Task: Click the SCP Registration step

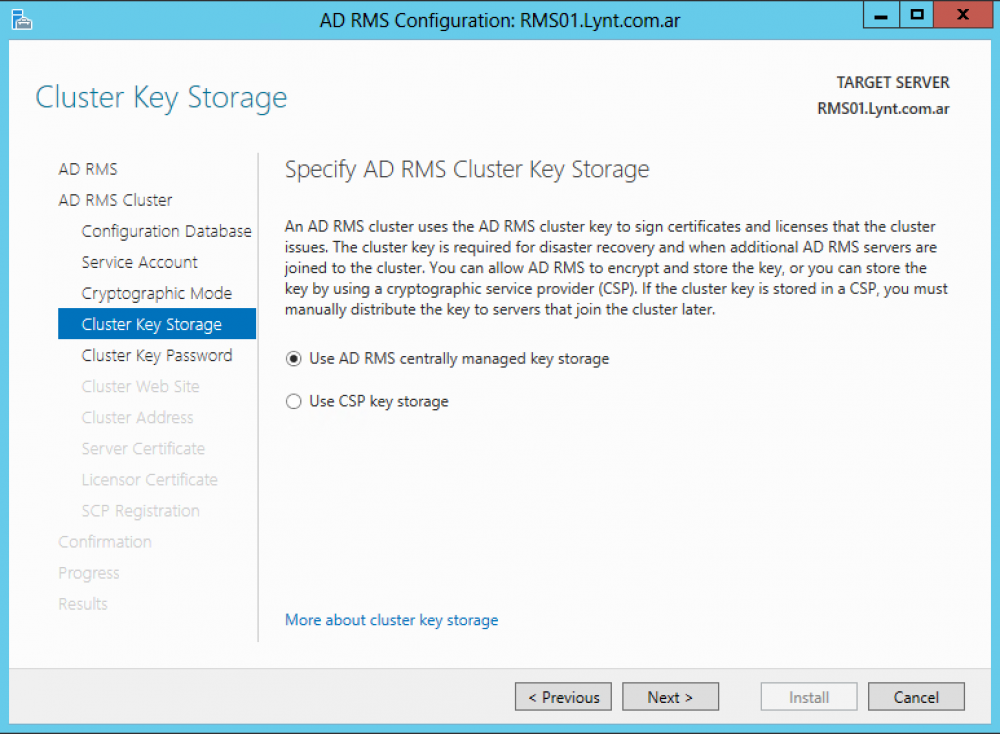Action: pyautogui.click(x=140, y=511)
